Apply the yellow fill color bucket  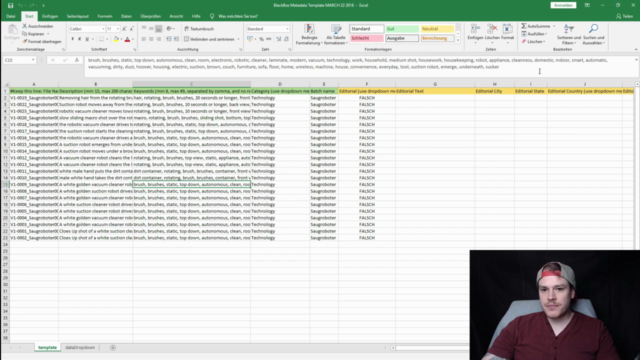[x=116, y=39]
